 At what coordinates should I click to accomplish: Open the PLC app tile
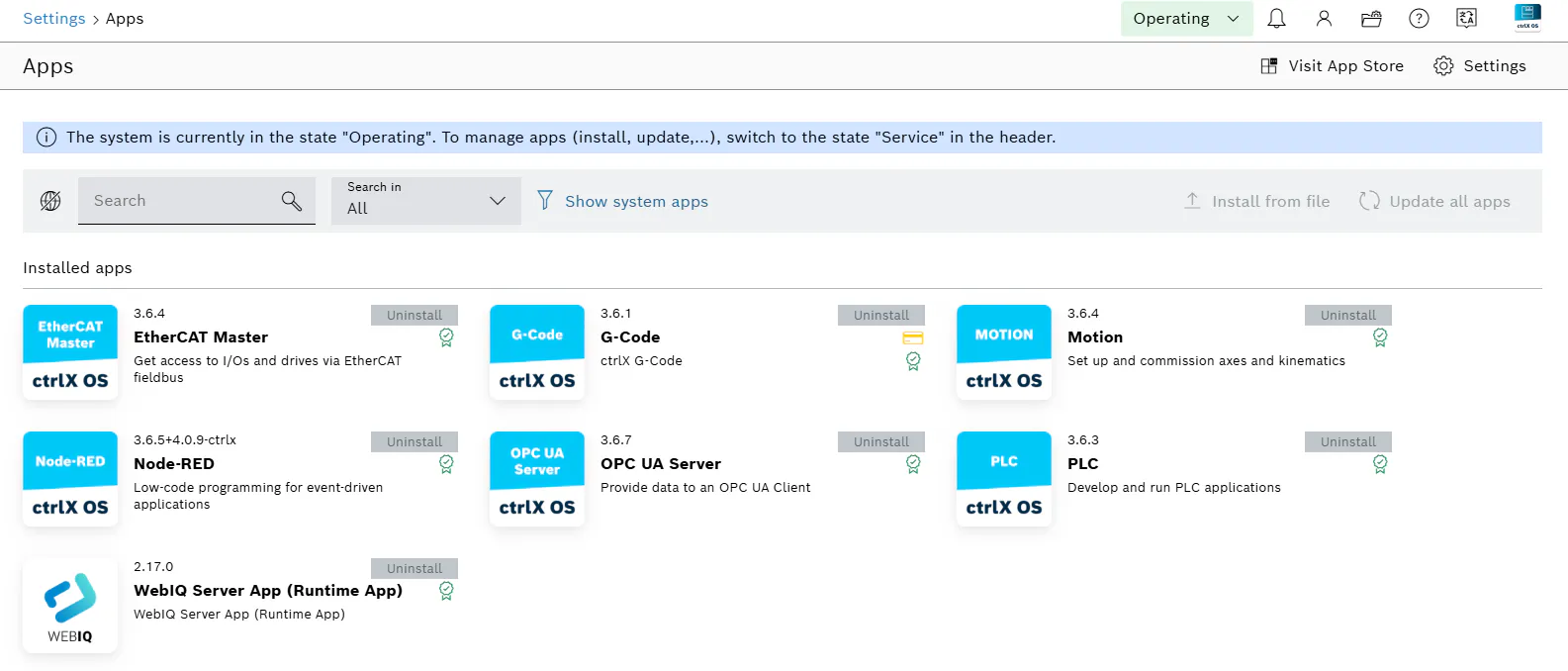(1004, 479)
